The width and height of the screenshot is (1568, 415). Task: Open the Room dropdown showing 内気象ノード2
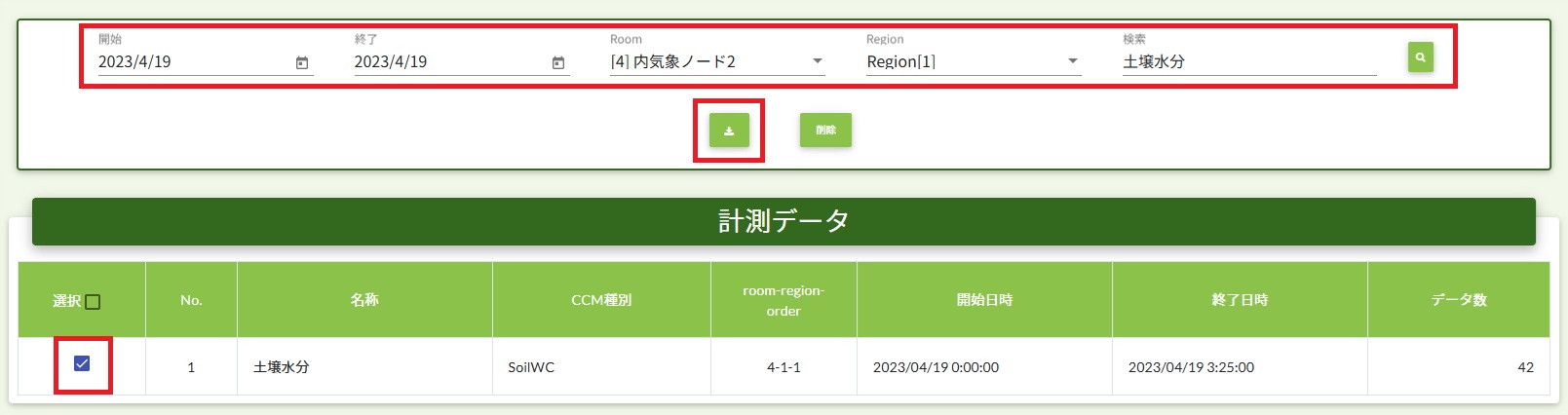717,61
